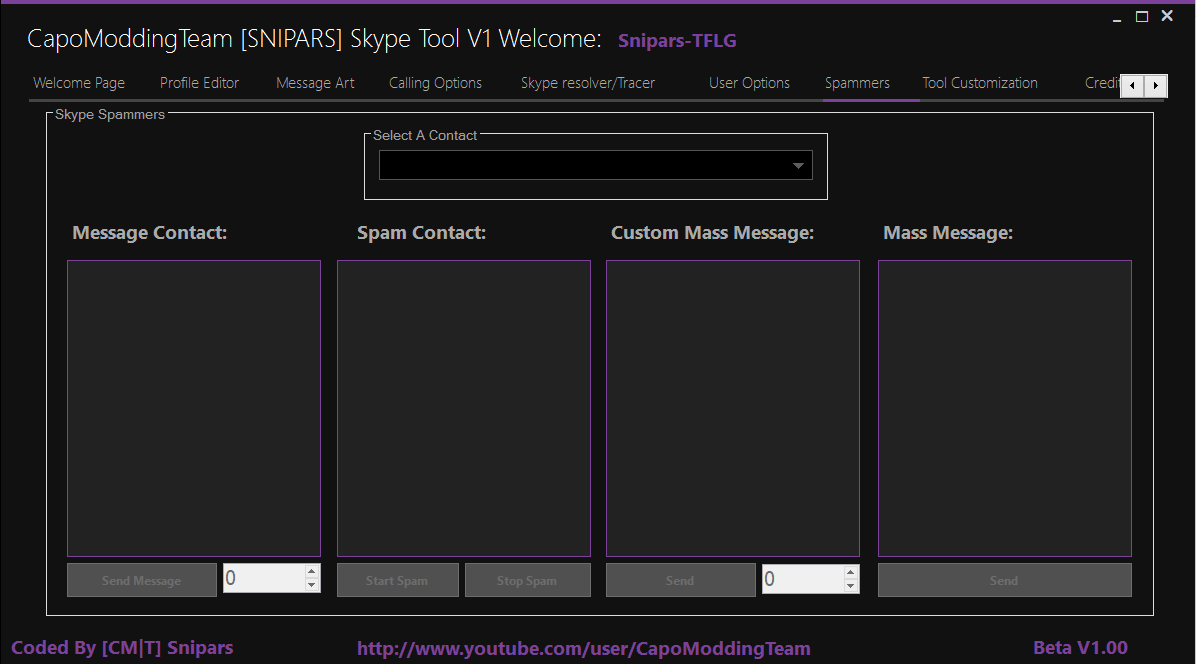This screenshot has height=664, width=1196.
Task: Click the Start Spam button
Action: click(397, 580)
